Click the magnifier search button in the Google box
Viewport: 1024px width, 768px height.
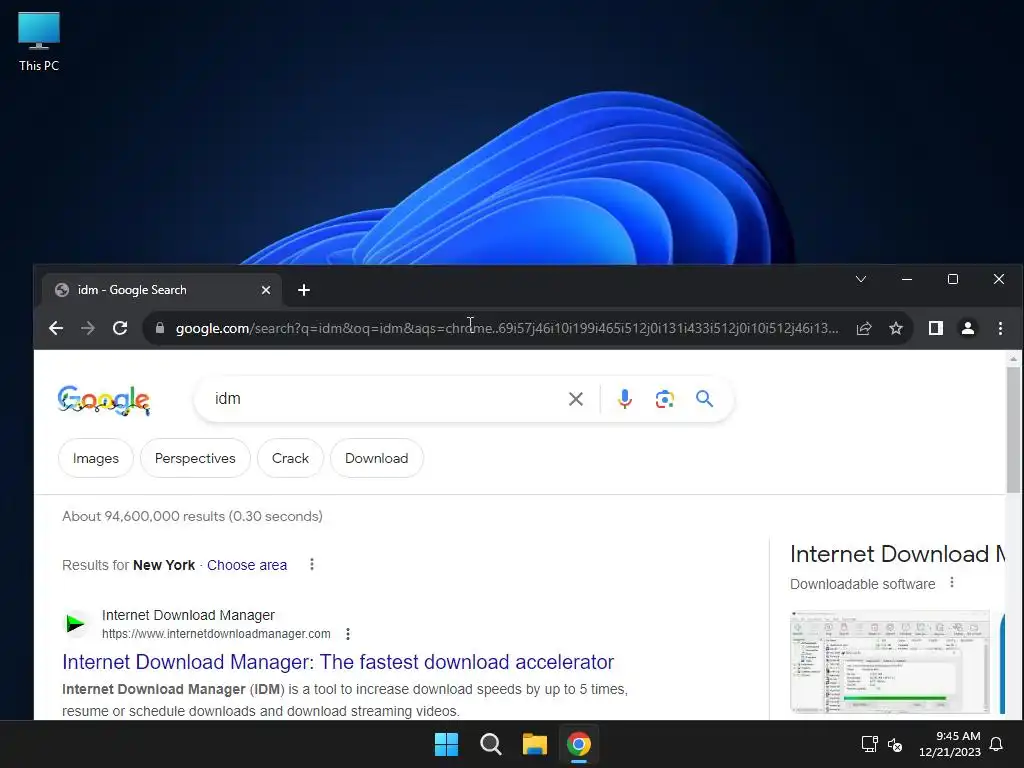coord(704,398)
